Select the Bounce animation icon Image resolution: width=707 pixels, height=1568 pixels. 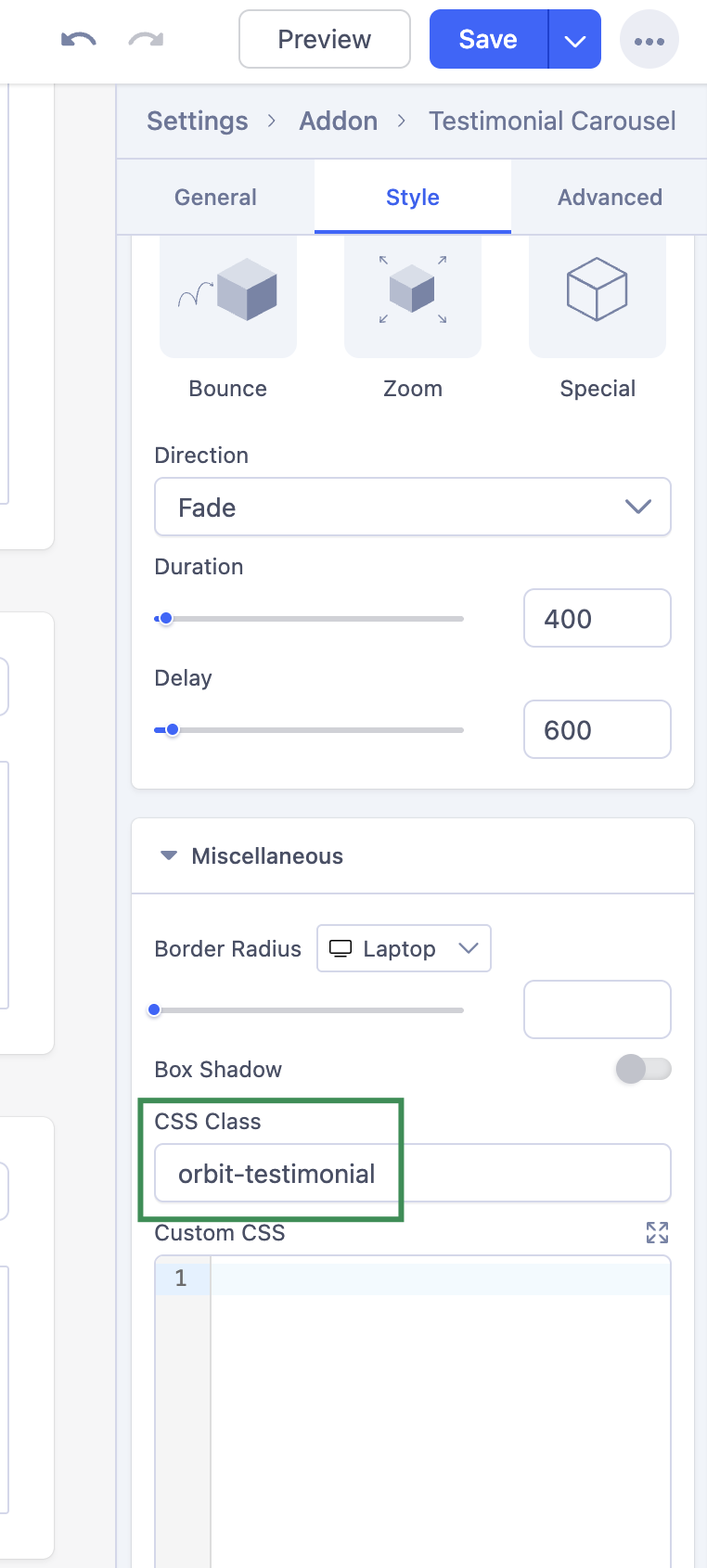point(228,296)
